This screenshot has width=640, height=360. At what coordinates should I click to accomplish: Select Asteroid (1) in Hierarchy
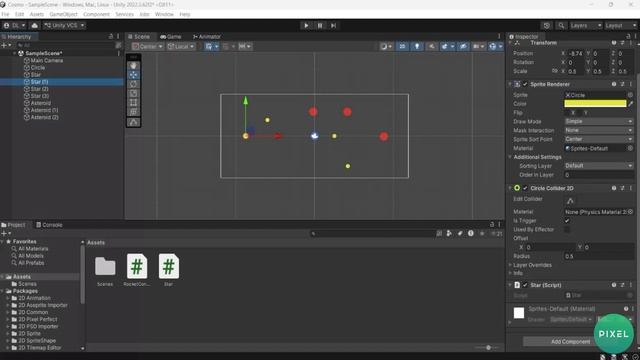44,110
